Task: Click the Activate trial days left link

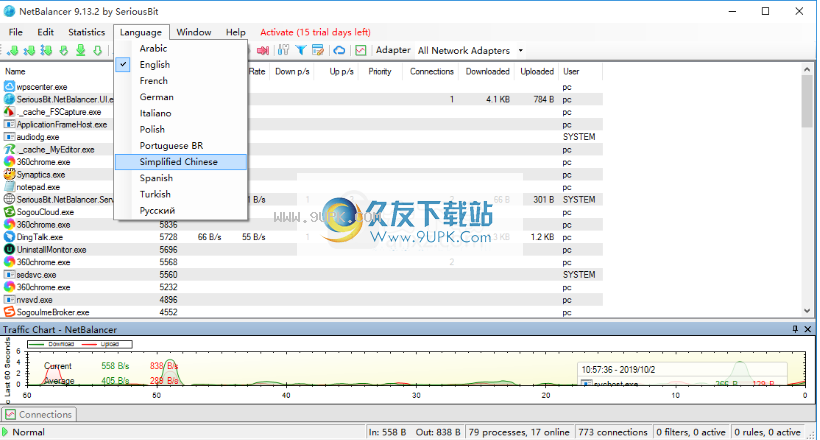Action: [x=315, y=32]
